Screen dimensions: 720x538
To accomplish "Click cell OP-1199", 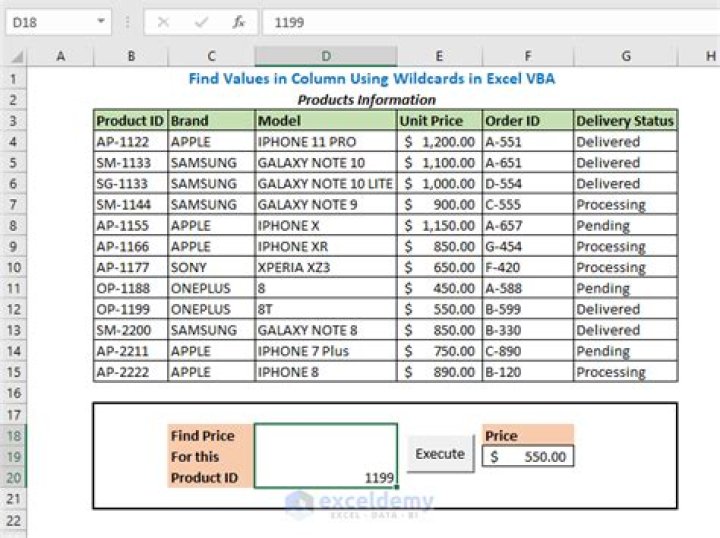I will click(x=130, y=309).
